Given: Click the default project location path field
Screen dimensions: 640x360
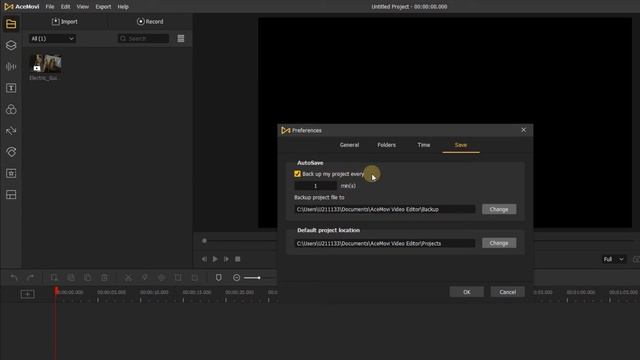Looking at the screenshot, I should [384, 243].
